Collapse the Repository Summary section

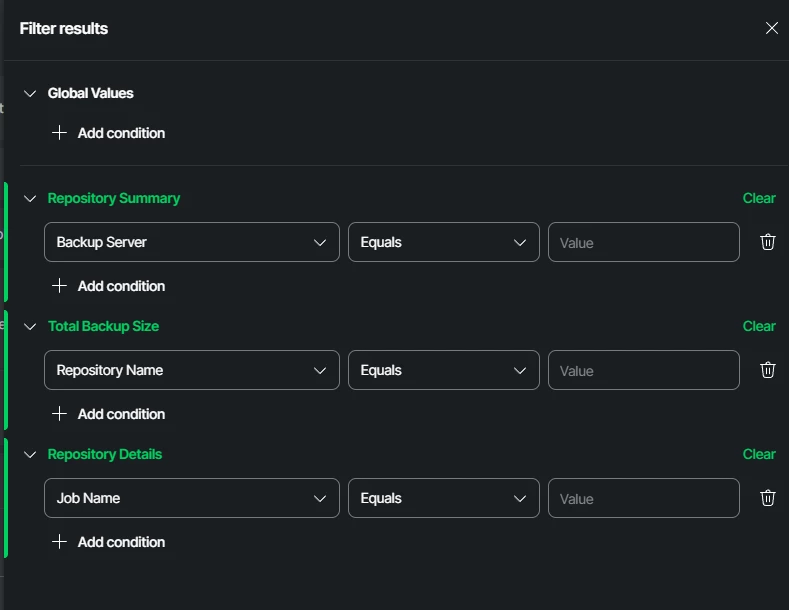pyautogui.click(x=30, y=199)
